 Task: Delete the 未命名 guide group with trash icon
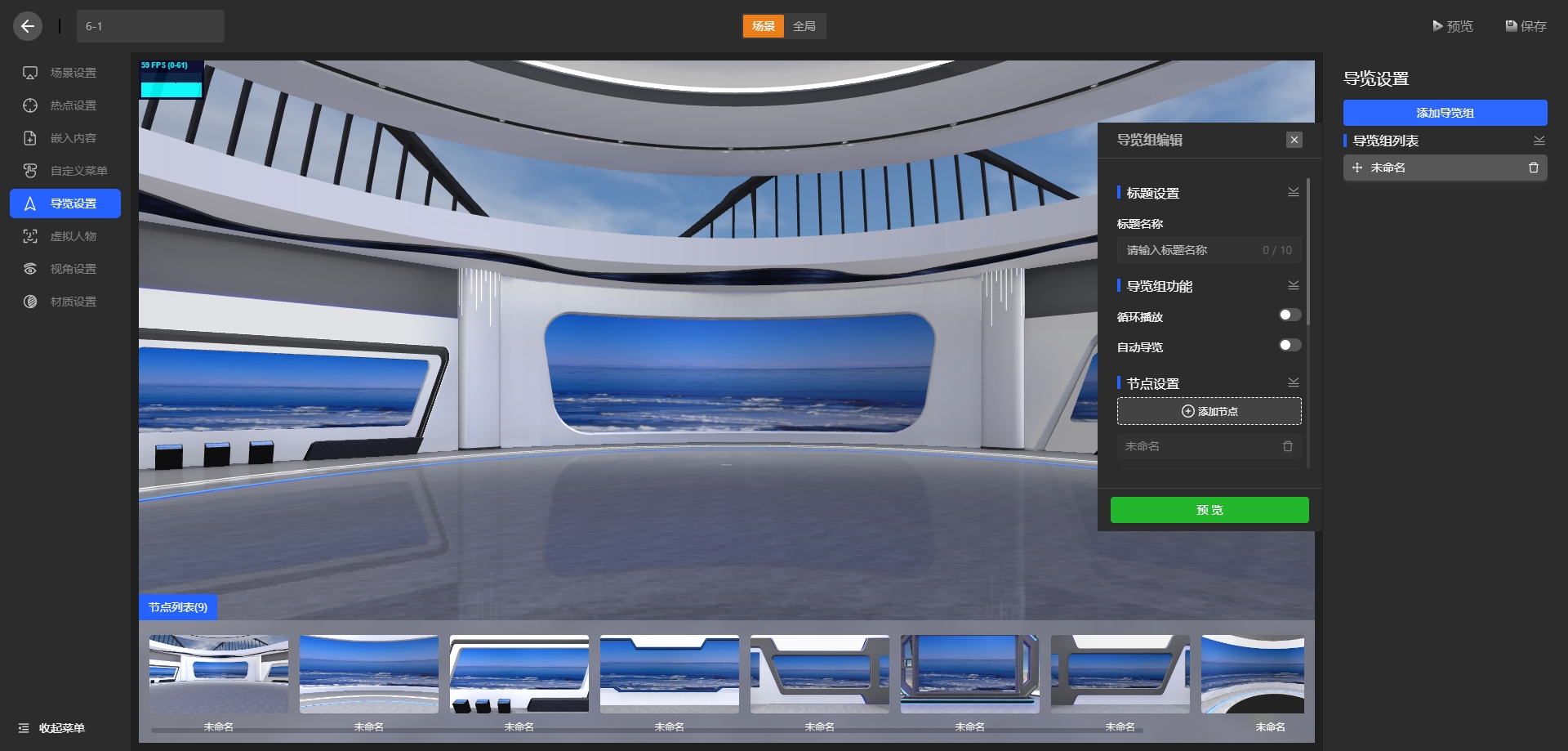coord(1533,168)
